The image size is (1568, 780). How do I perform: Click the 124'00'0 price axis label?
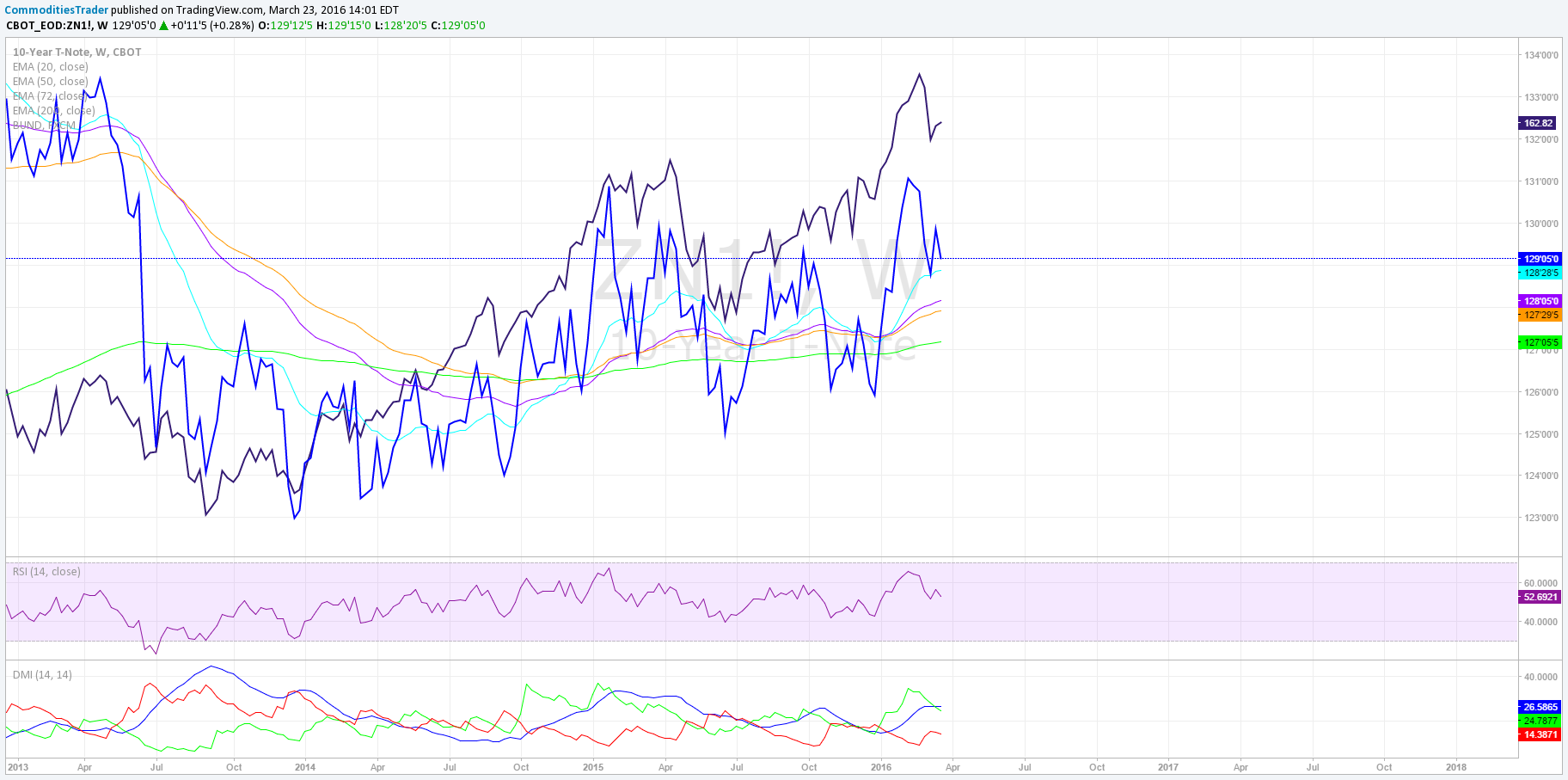1541,476
